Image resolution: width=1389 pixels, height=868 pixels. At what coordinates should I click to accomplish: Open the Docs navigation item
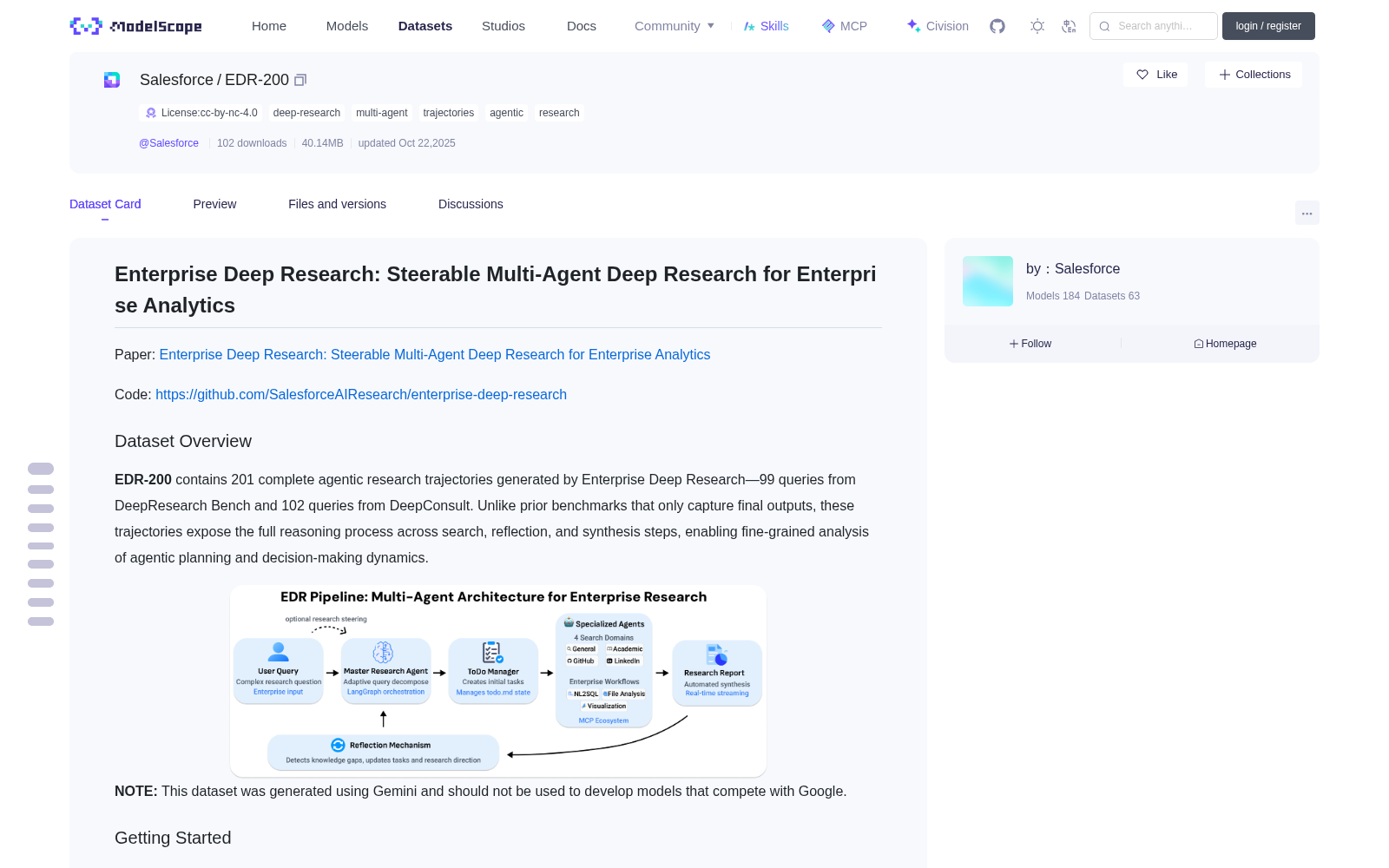[x=582, y=26]
